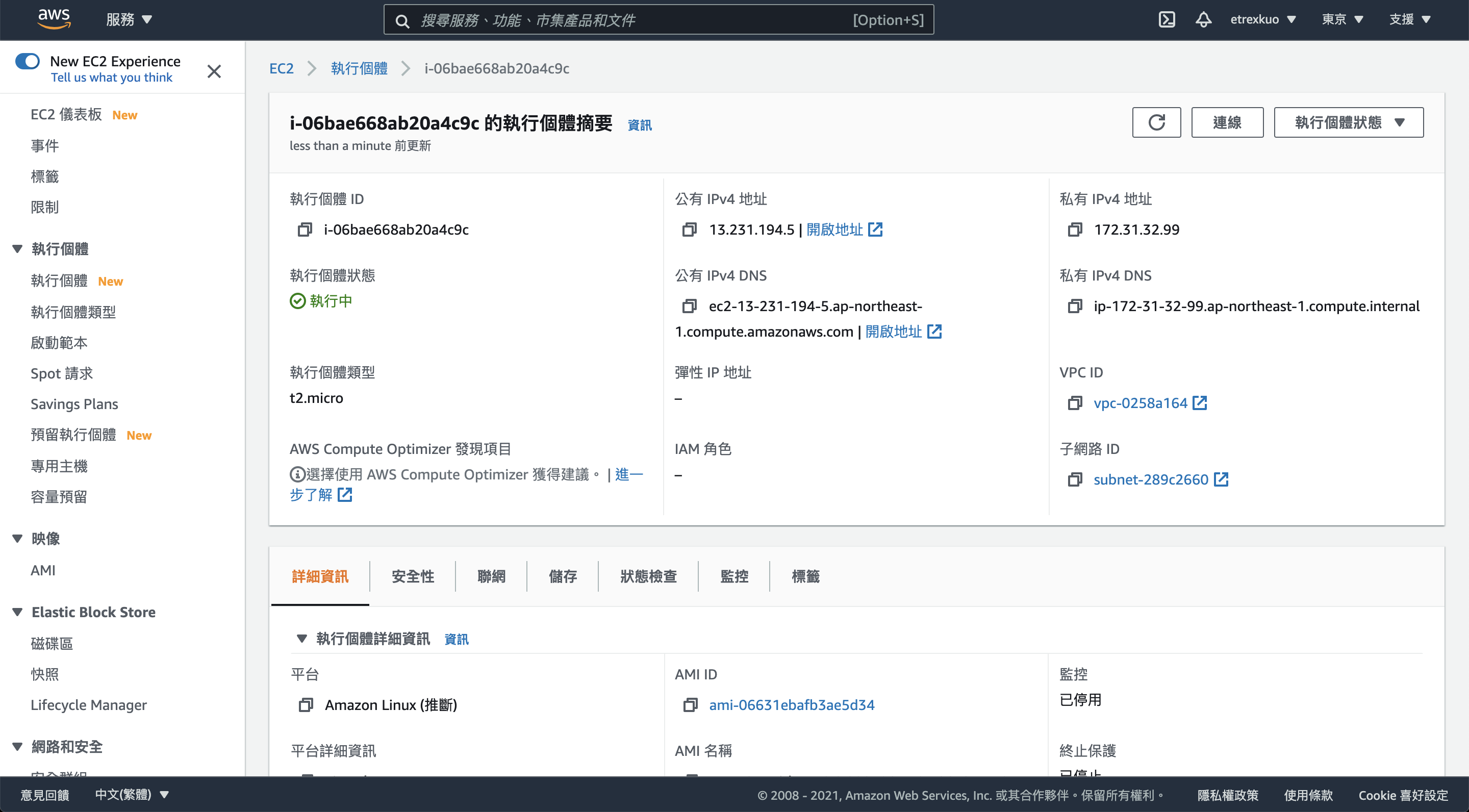Open Savings Plans in the sidebar
Viewport: 1469px width, 812px height.
(x=74, y=404)
